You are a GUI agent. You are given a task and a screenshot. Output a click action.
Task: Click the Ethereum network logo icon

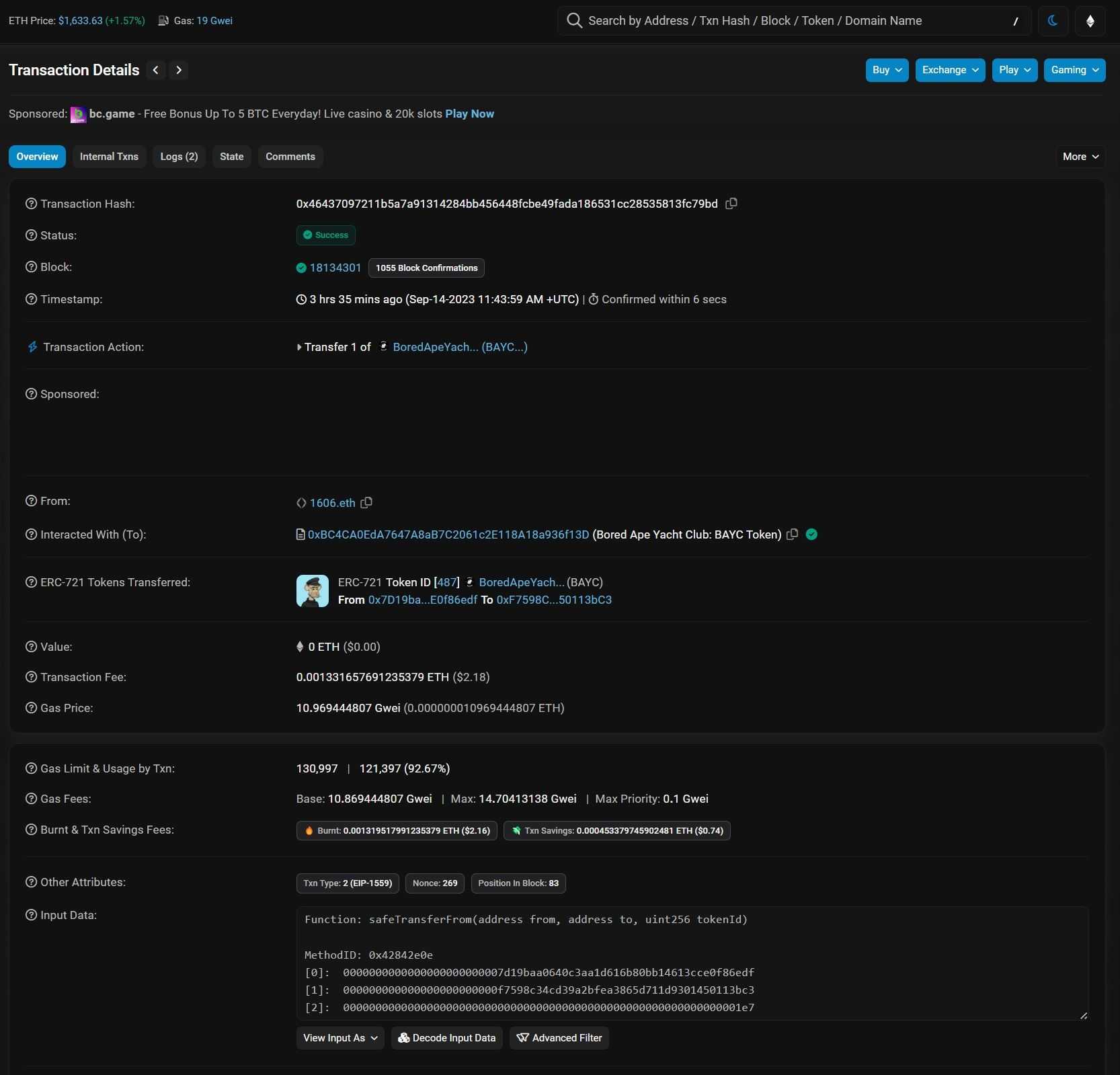(1090, 21)
